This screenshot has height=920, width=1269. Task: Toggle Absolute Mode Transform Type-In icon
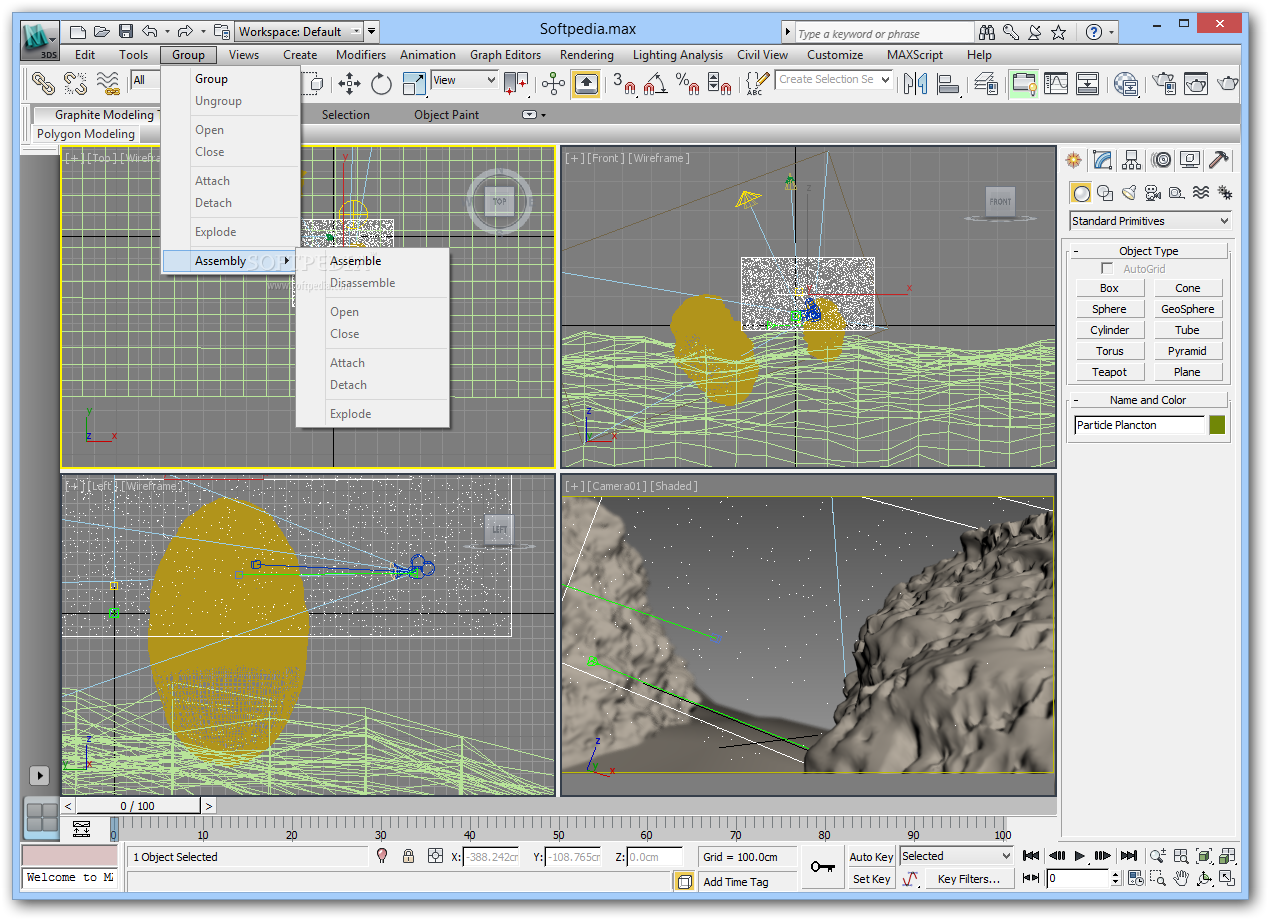435,856
